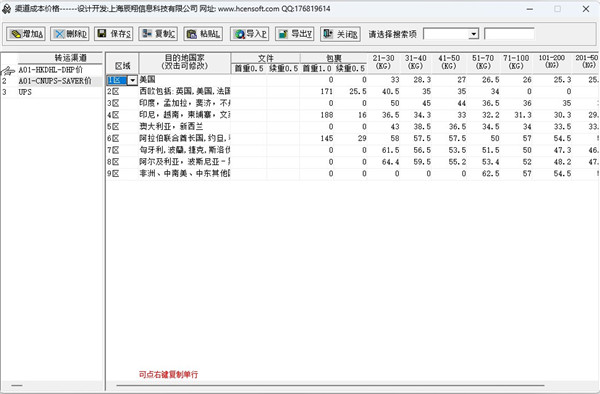Click the 删除 (Delete) toolbar icon
The height and width of the screenshot is (394, 600).
pyautogui.click(x=69, y=34)
